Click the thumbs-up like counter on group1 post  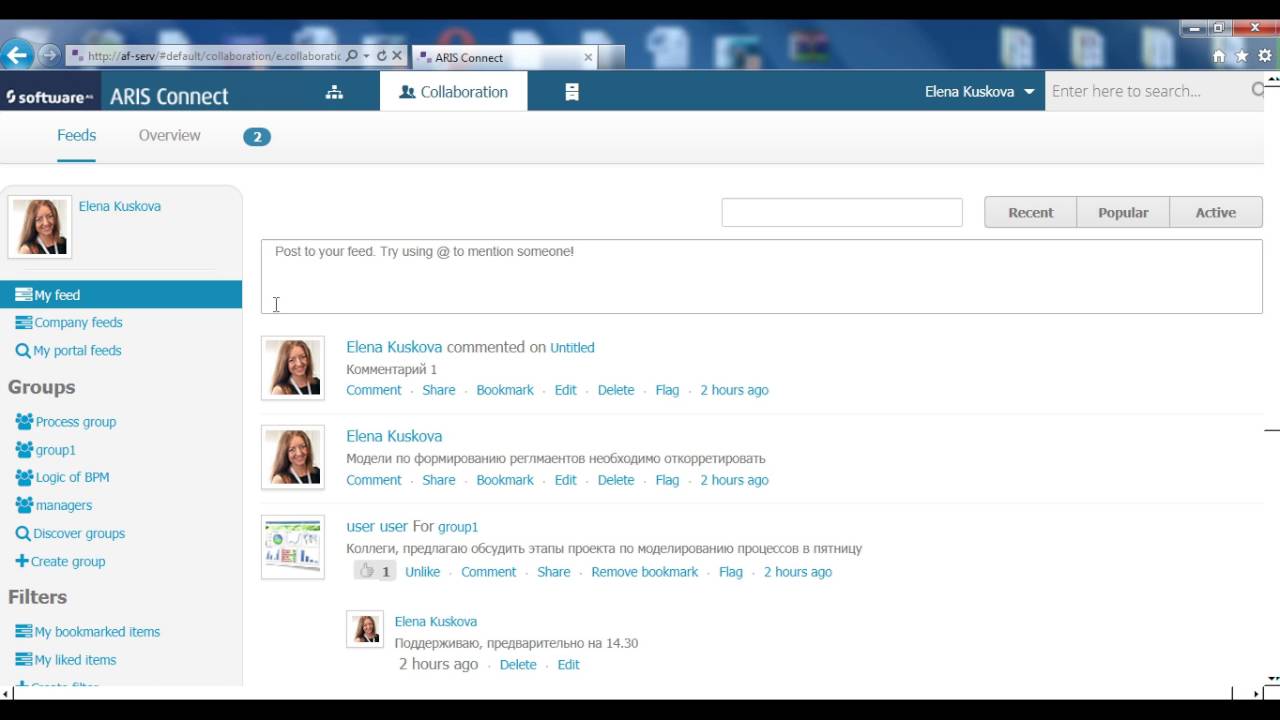[375, 571]
